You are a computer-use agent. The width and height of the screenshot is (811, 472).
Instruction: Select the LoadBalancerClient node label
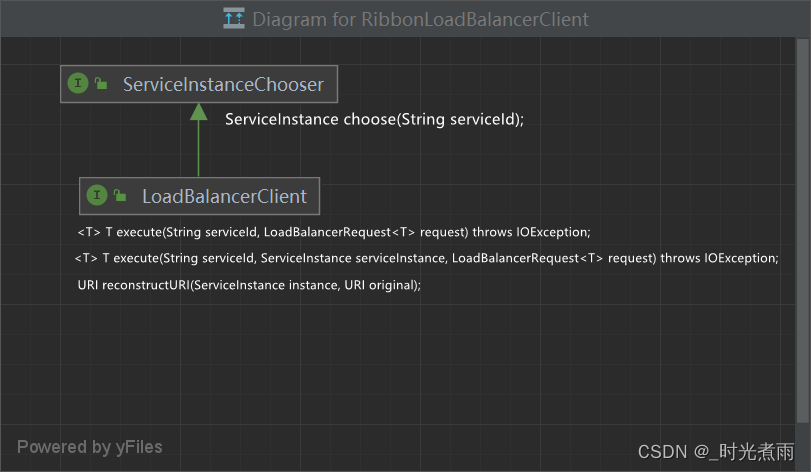tap(224, 196)
